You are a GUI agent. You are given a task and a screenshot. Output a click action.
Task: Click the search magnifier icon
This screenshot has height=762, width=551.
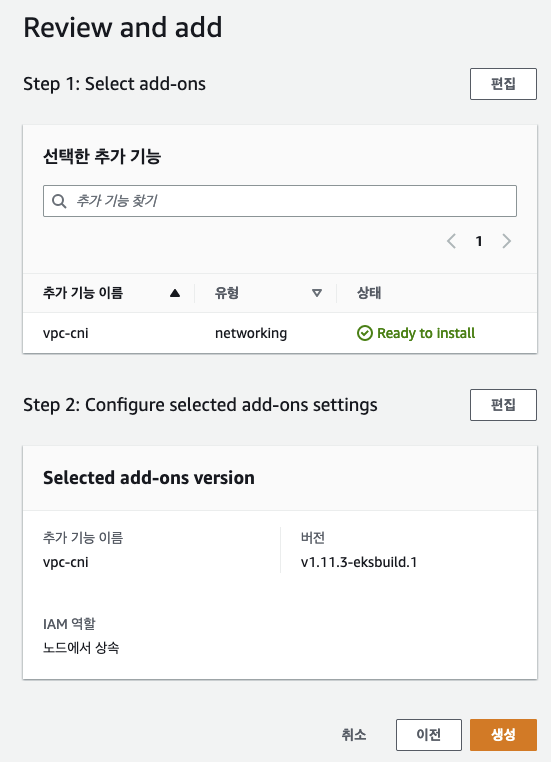59,201
